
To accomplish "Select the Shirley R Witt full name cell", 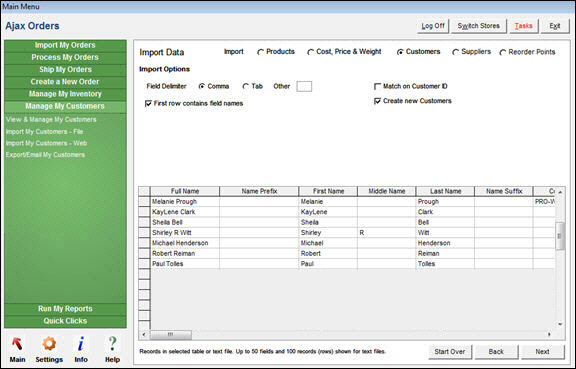I will tap(185, 233).
